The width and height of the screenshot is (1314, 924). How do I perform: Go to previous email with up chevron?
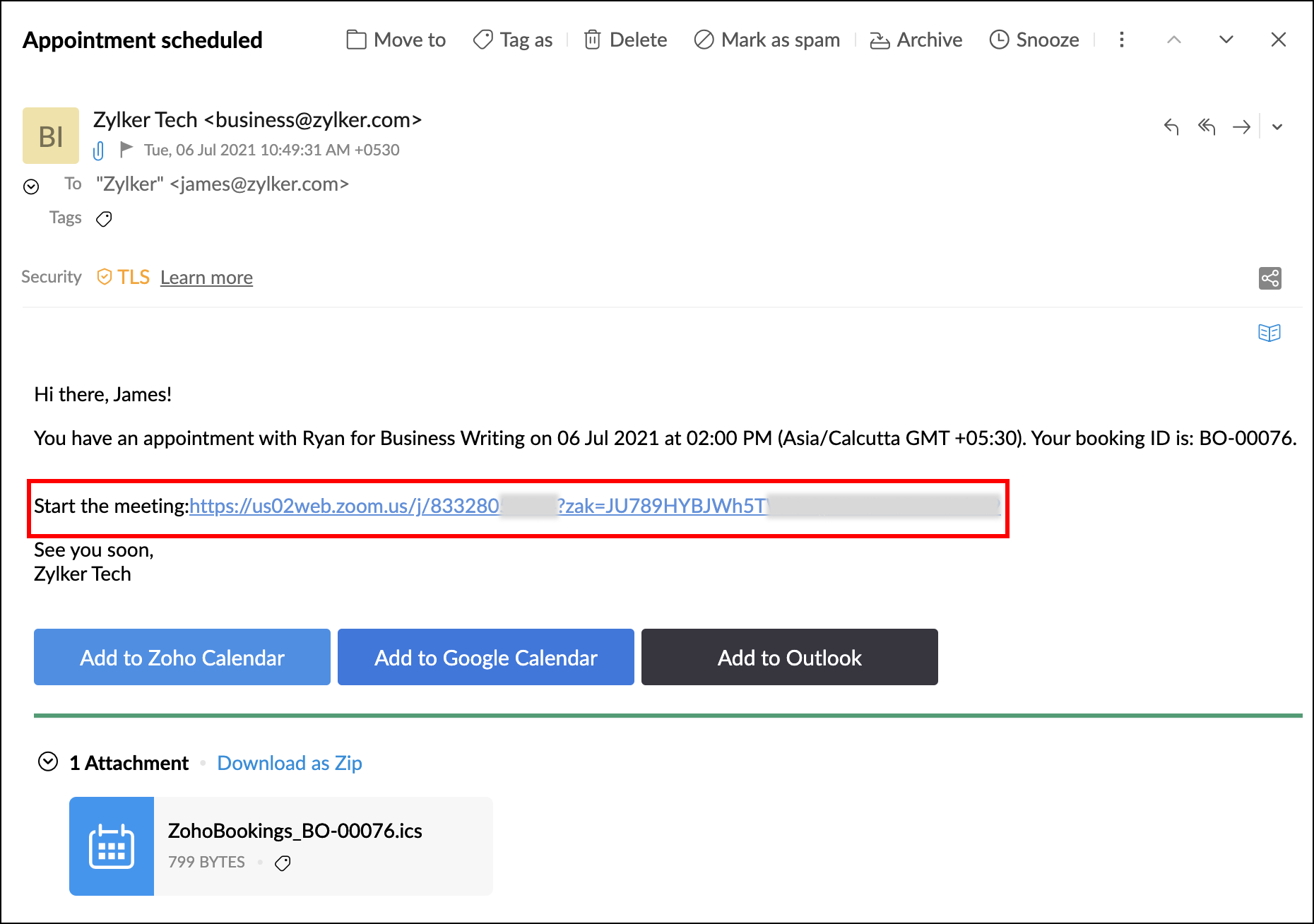pos(1174,40)
